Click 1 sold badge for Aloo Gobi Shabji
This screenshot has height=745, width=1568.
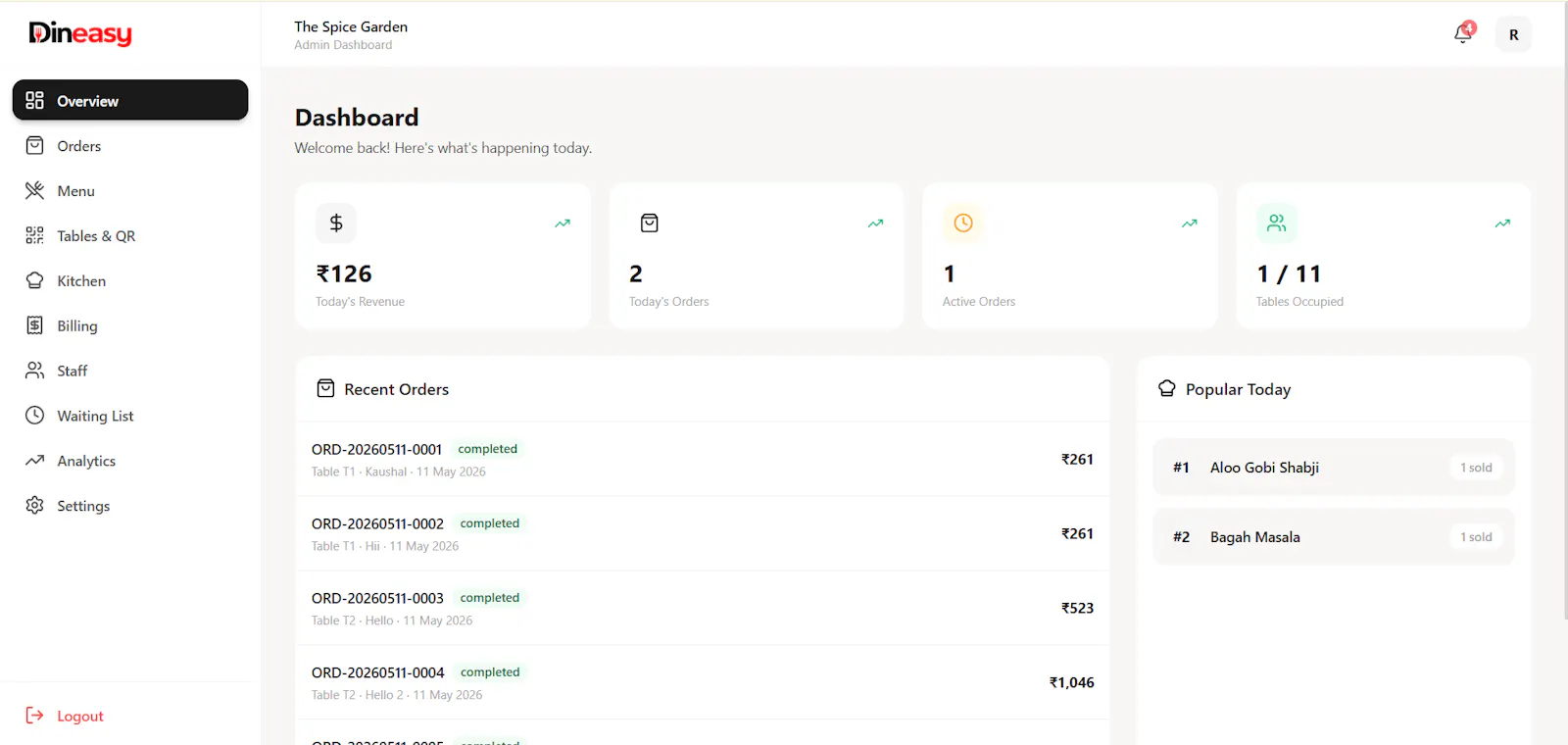click(x=1476, y=468)
